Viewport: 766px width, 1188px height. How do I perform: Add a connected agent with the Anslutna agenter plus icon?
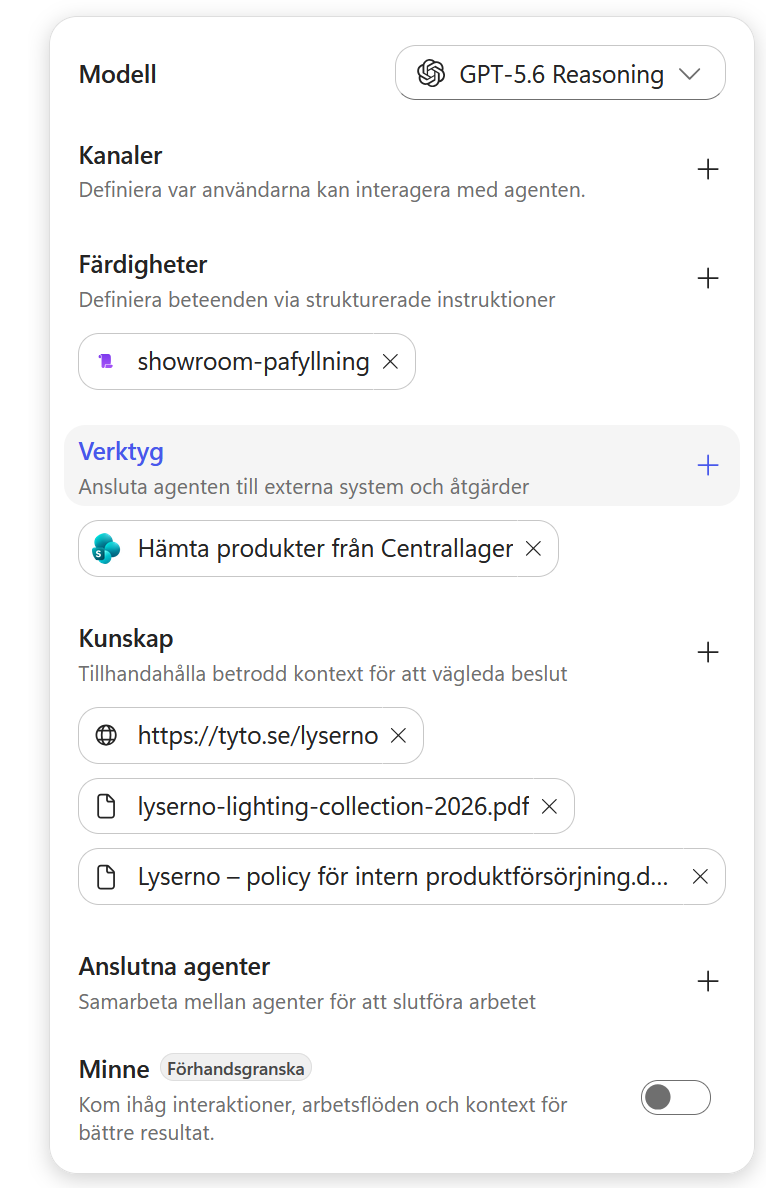pos(708,981)
